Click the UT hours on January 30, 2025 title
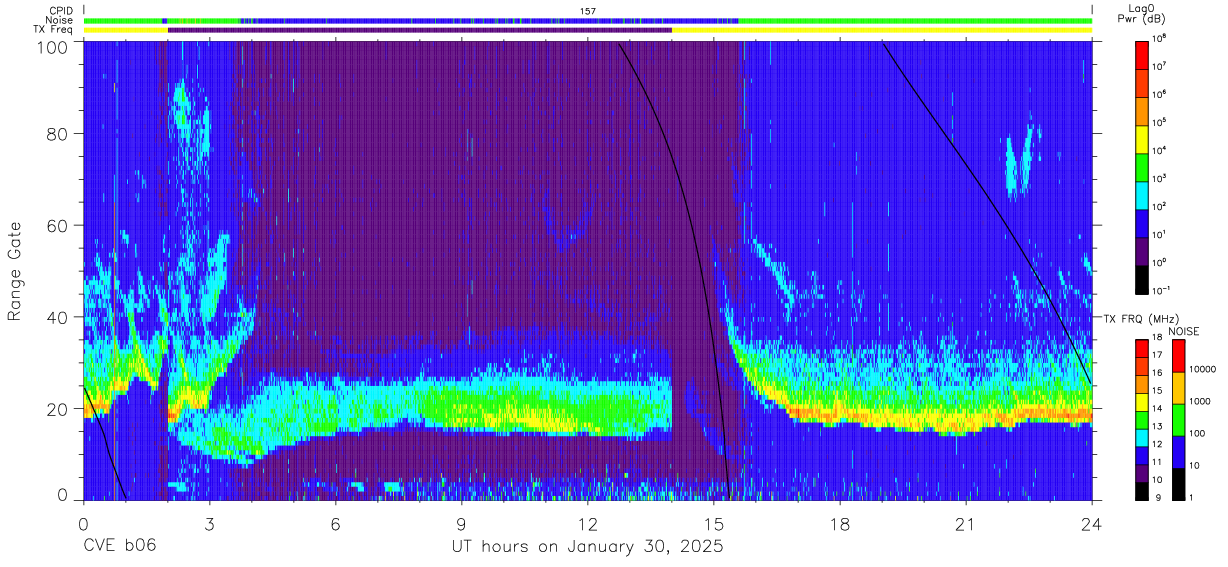 tap(588, 546)
